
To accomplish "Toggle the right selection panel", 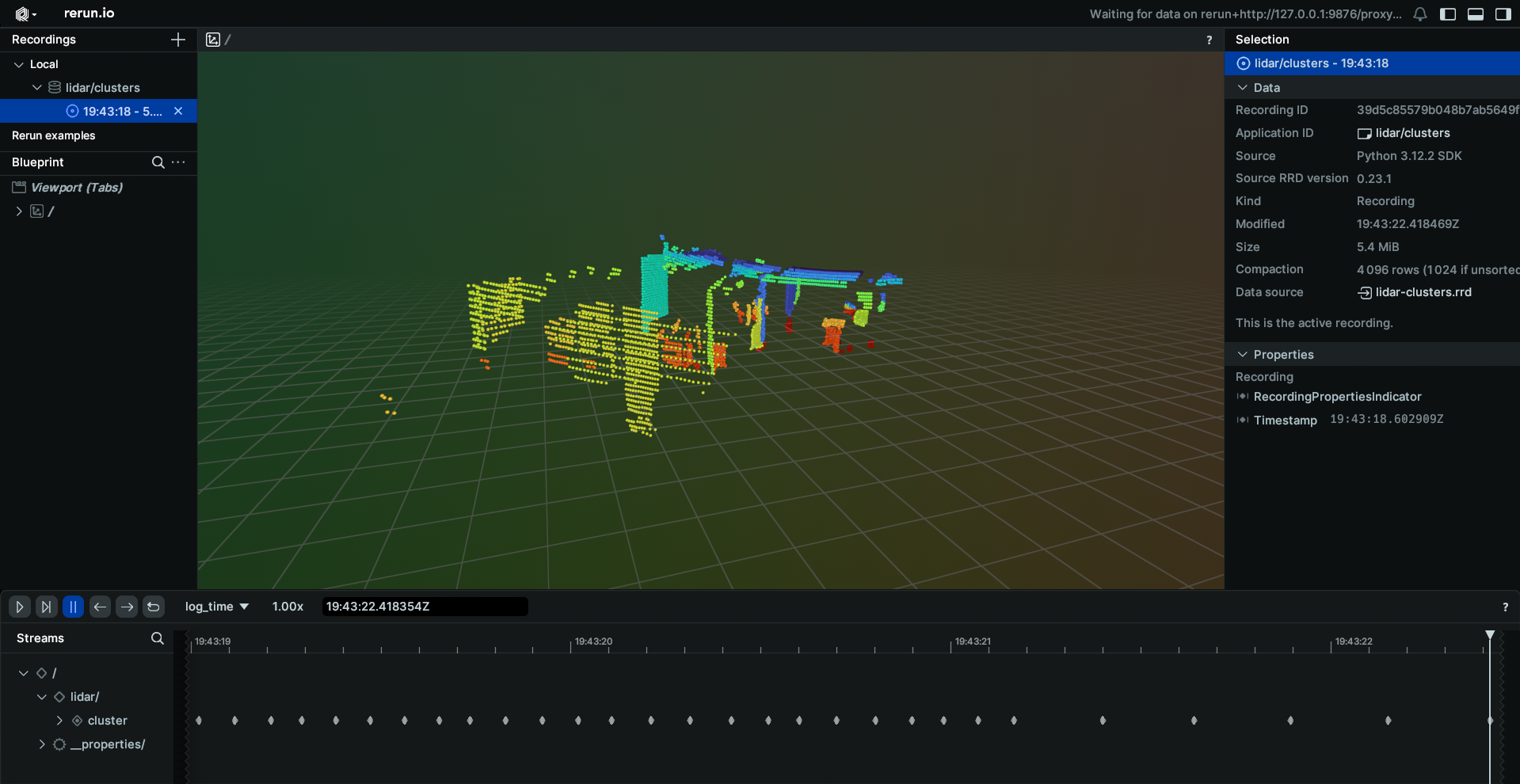I will (x=1503, y=14).
